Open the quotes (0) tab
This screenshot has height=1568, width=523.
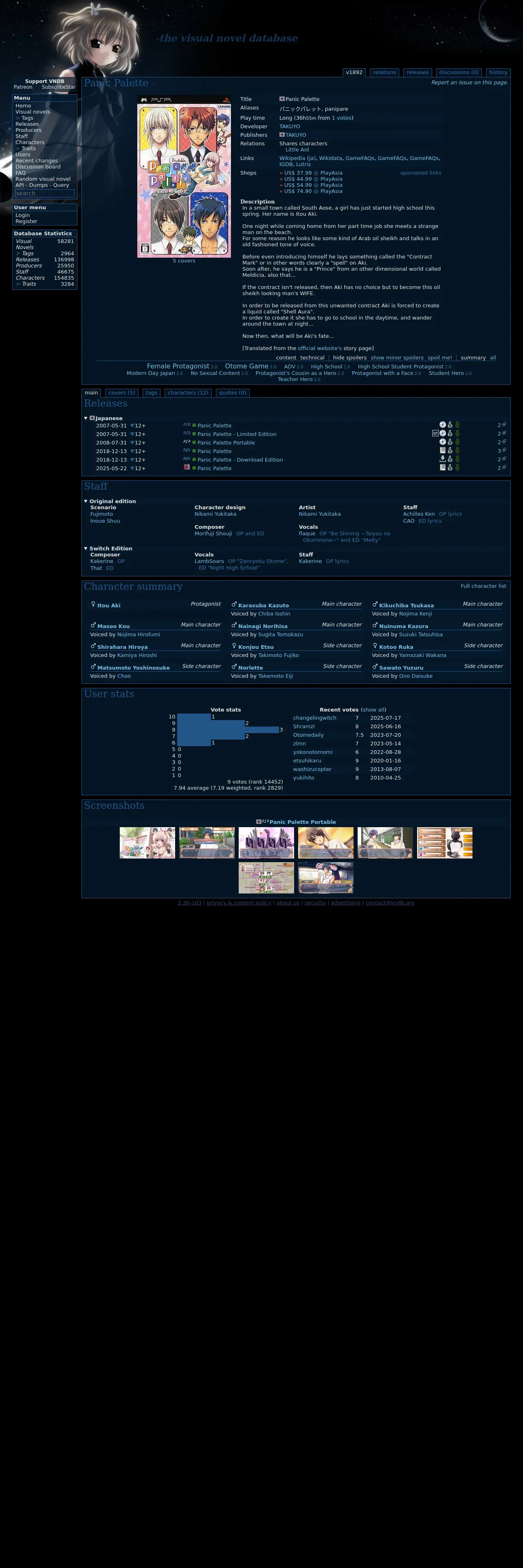coord(233,392)
